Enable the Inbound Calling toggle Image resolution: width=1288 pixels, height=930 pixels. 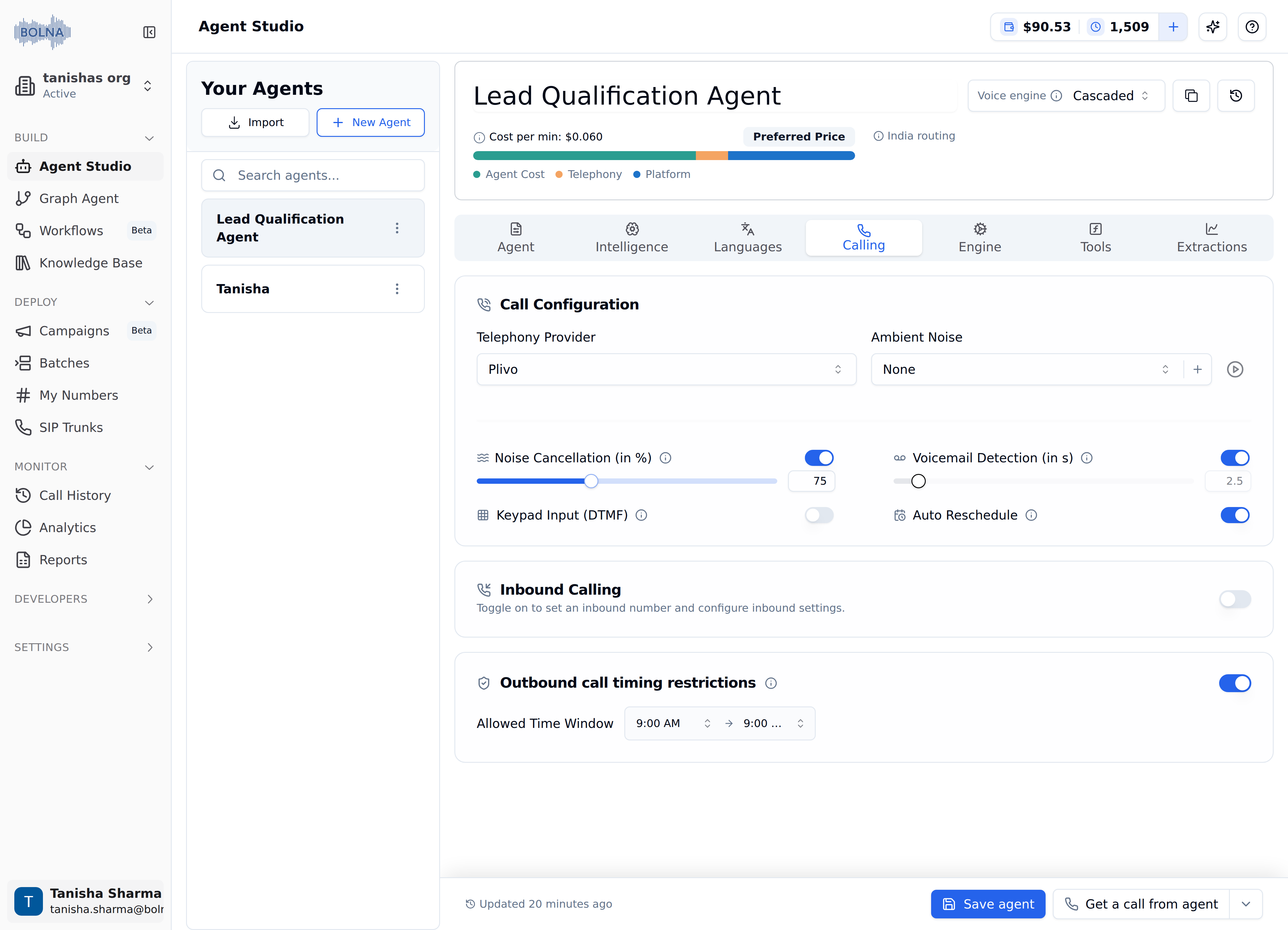pyautogui.click(x=1235, y=599)
